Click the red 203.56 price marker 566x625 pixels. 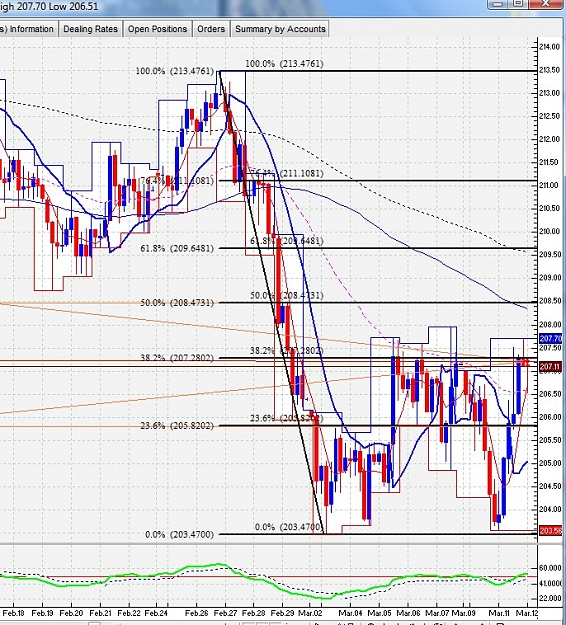pyautogui.click(x=550, y=531)
